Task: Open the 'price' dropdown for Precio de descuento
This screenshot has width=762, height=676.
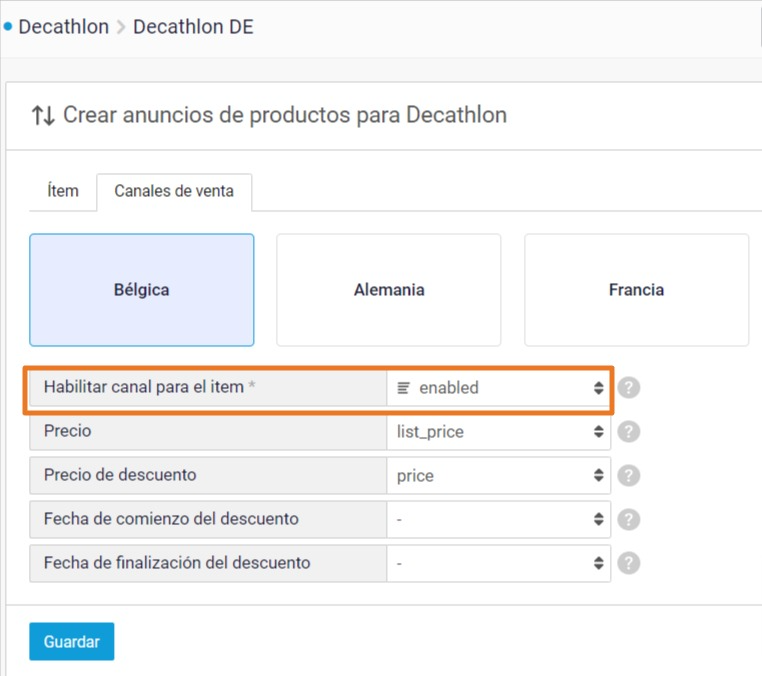Action: click(x=498, y=475)
